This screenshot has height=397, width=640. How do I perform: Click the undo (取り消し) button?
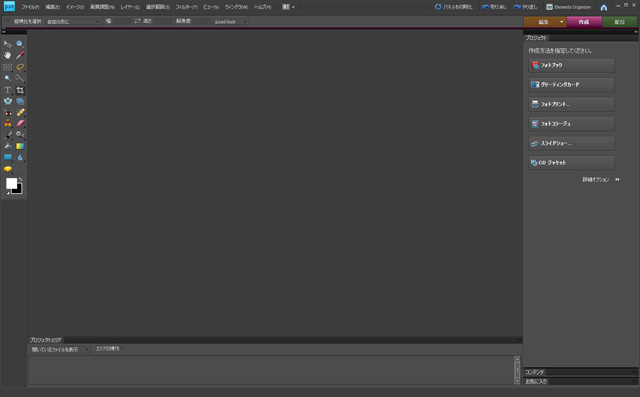click(494, 7)
